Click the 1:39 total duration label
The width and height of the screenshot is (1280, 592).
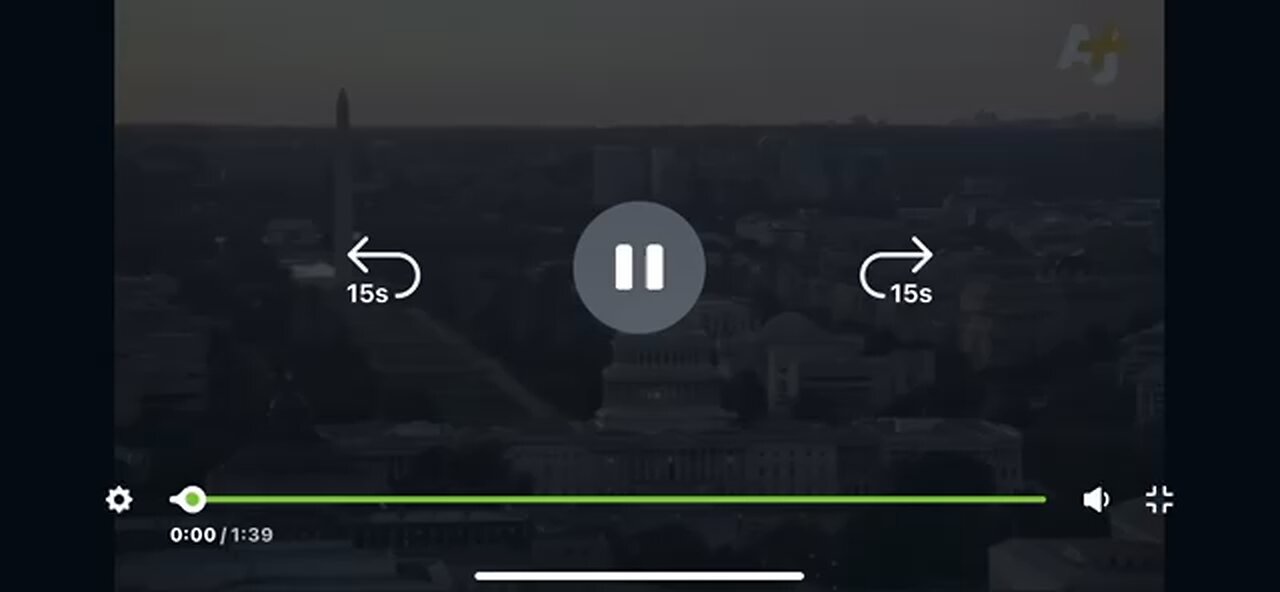pos(252,535)
